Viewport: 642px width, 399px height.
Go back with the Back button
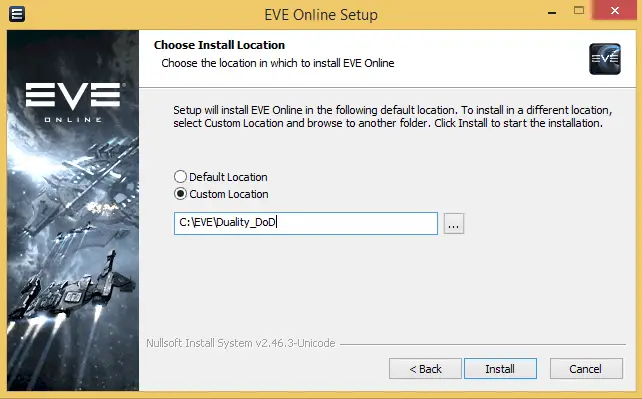click(425, 369)
